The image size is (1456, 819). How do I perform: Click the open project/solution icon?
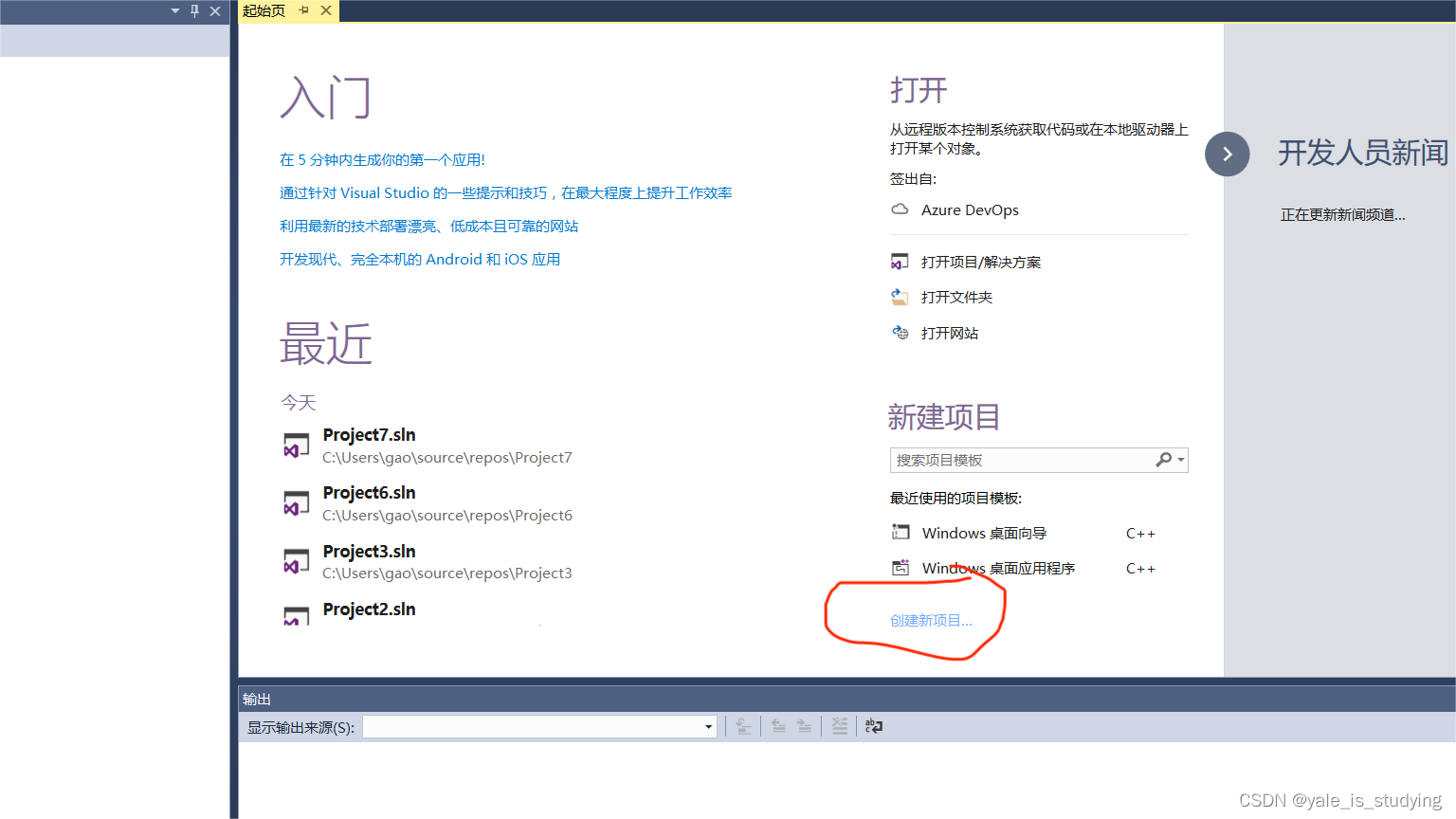click(x=900, y=262)
